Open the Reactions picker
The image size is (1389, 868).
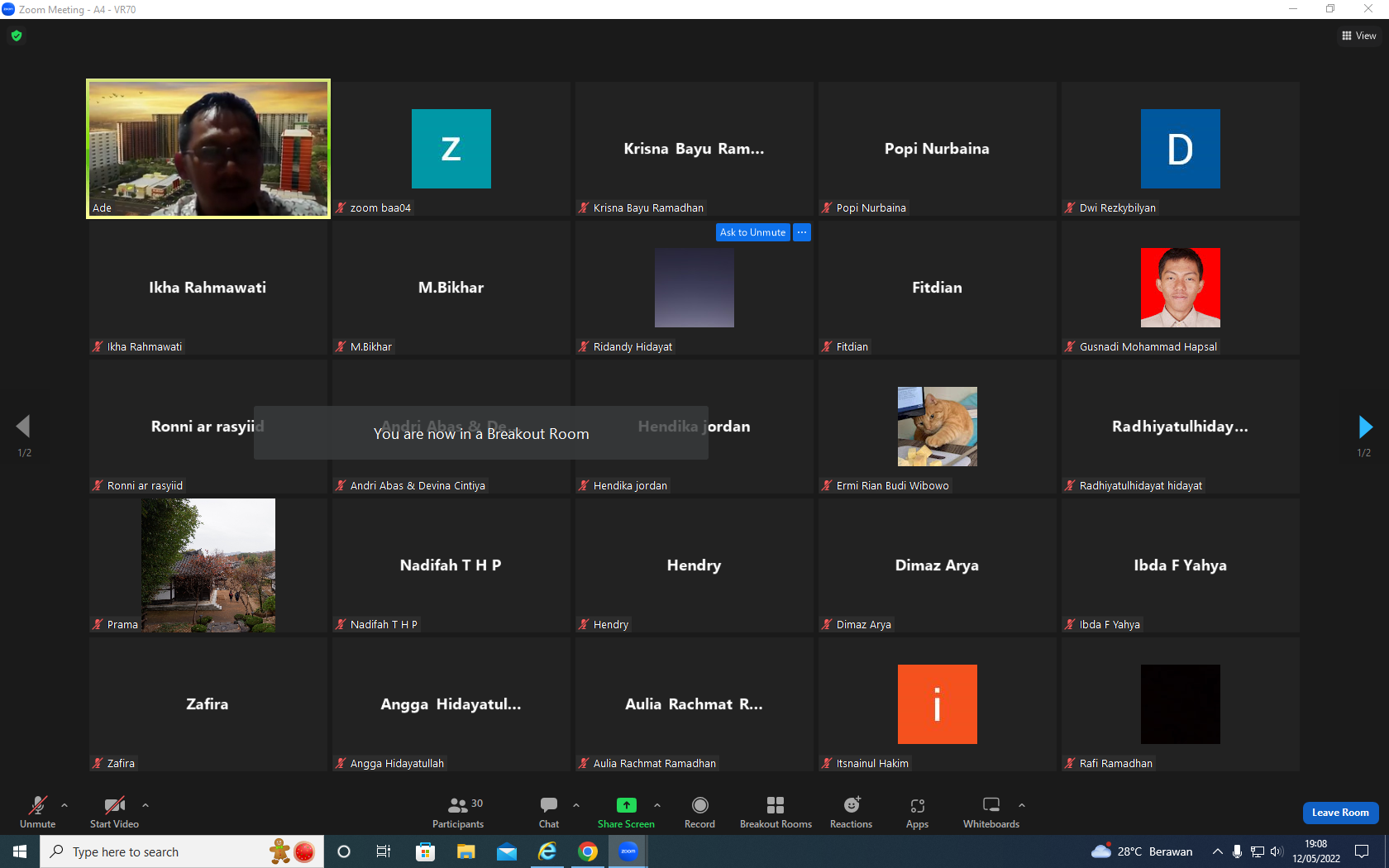coord(851,813)
